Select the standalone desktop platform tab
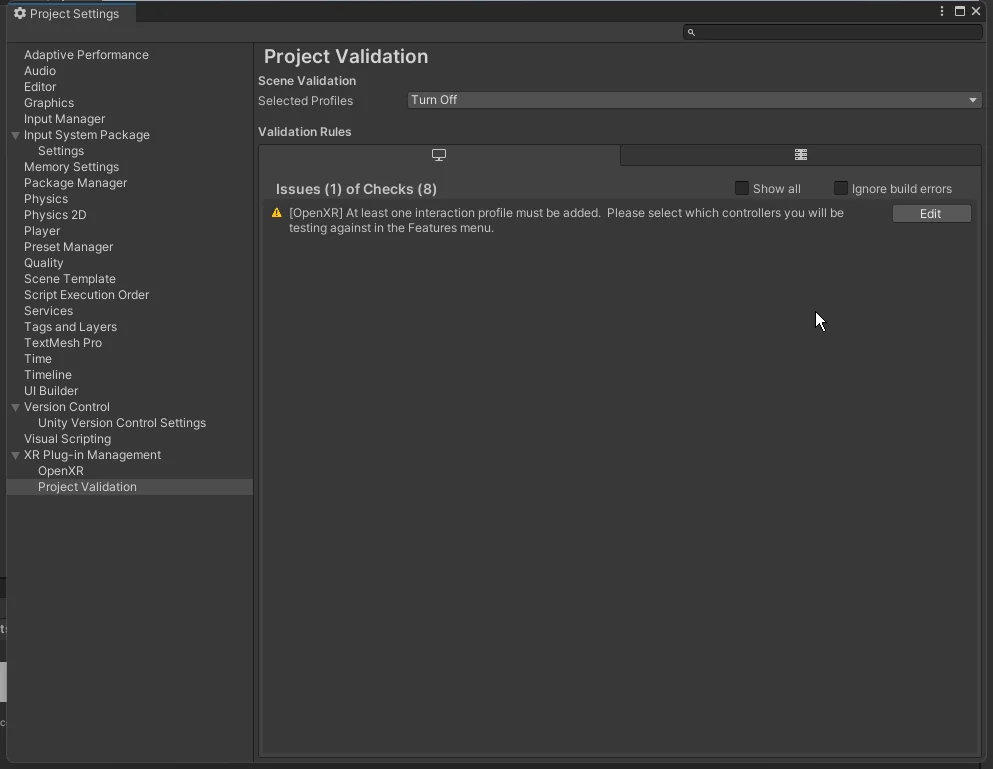The height and width of the screenshot is (769, 993). pos(439,155)
